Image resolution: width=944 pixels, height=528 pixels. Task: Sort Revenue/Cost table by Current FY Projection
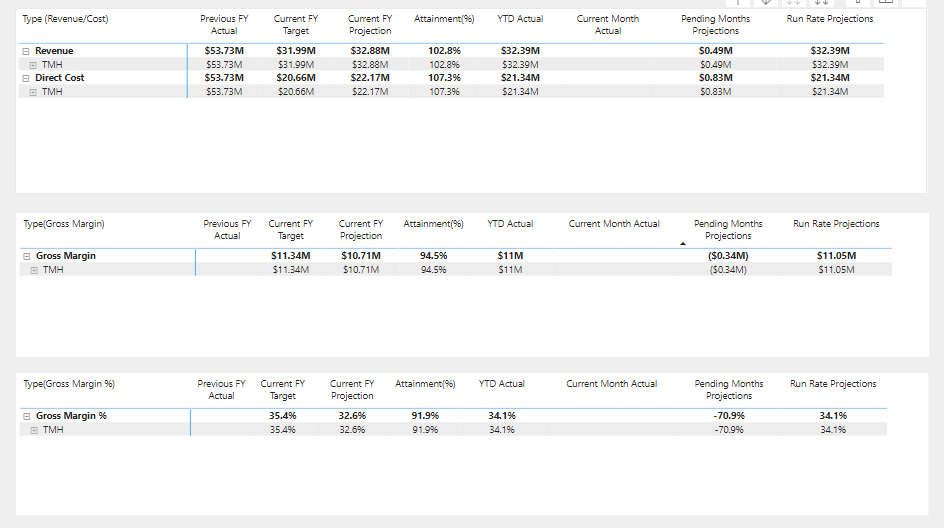370,25
